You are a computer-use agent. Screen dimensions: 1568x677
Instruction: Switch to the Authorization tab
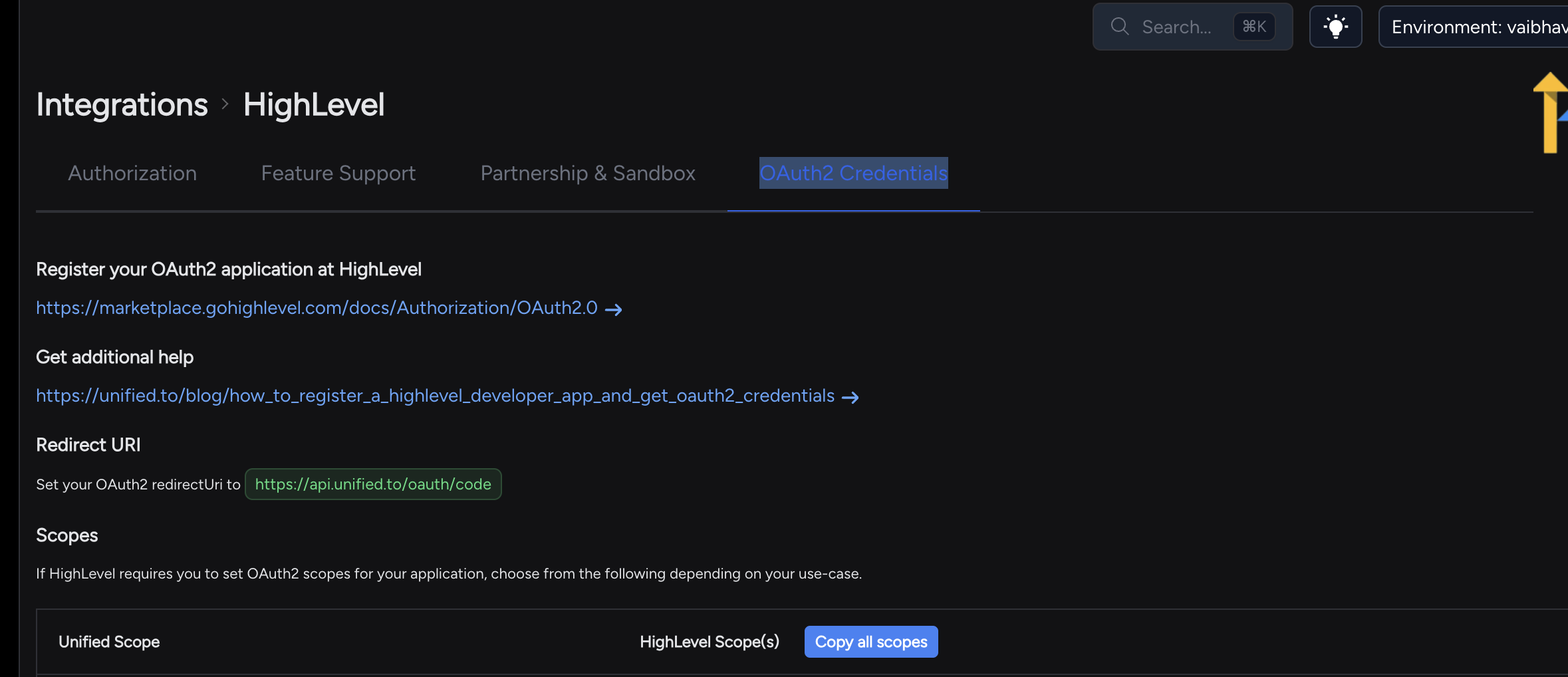click(x=132, y=173)
